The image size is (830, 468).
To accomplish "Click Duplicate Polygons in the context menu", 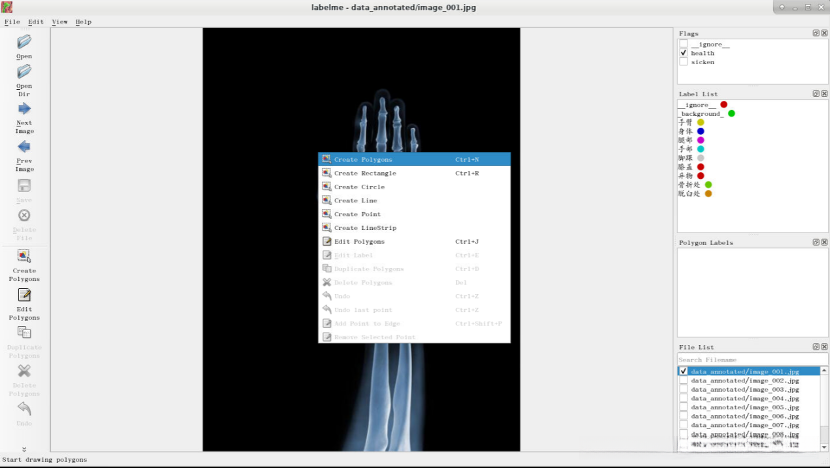I will pyautogui.click(x=414, y=269).
